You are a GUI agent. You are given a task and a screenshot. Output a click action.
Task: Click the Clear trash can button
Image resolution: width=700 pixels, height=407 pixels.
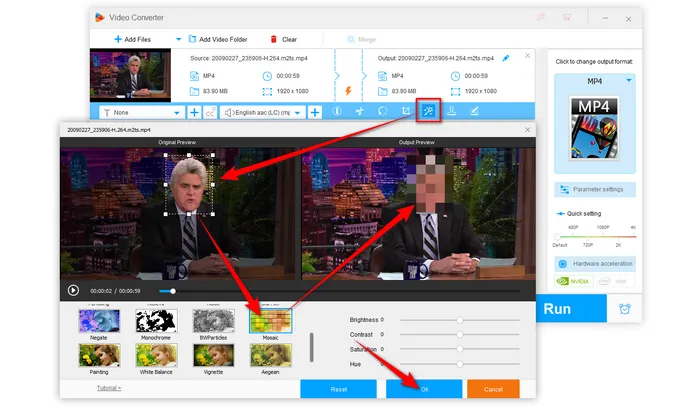pos(283,39)
